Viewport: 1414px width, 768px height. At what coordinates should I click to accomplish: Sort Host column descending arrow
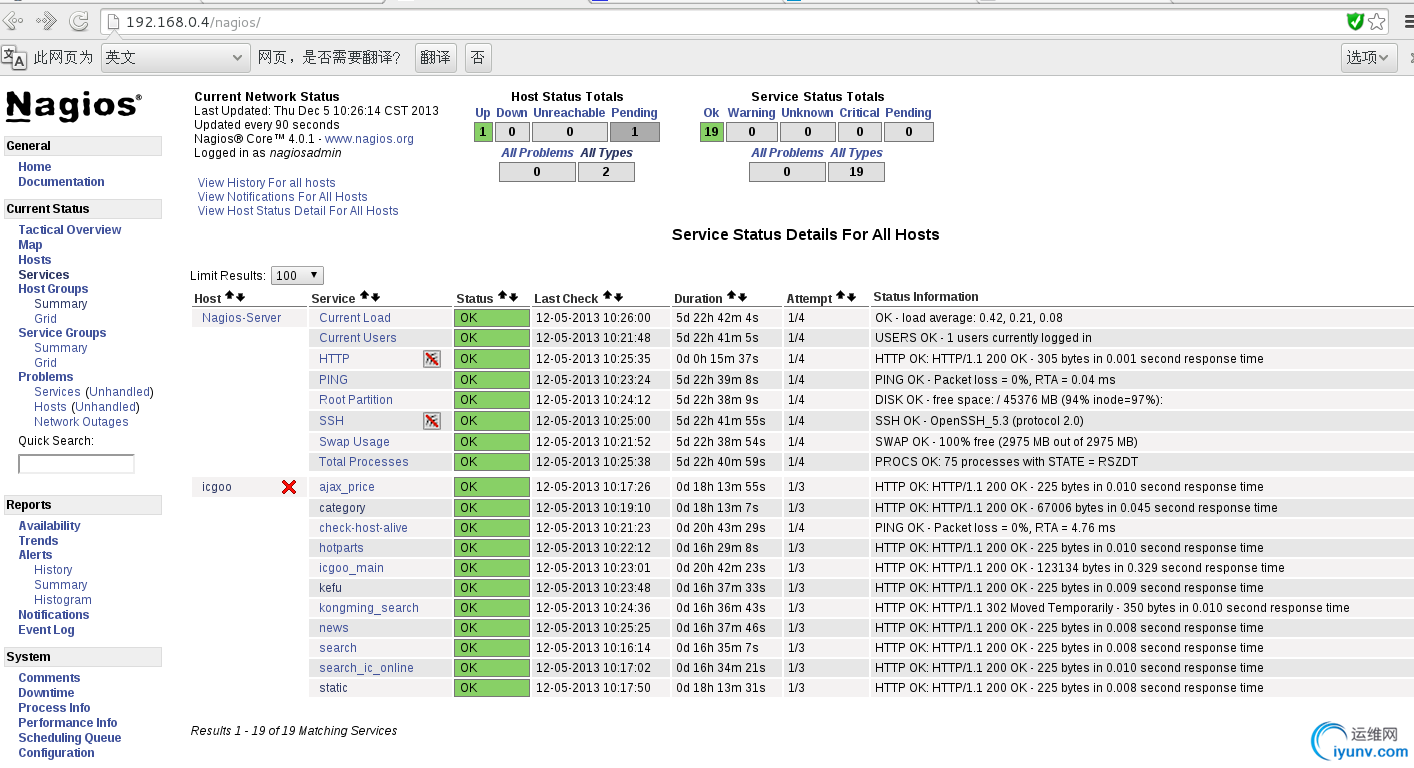coord(240,297)
